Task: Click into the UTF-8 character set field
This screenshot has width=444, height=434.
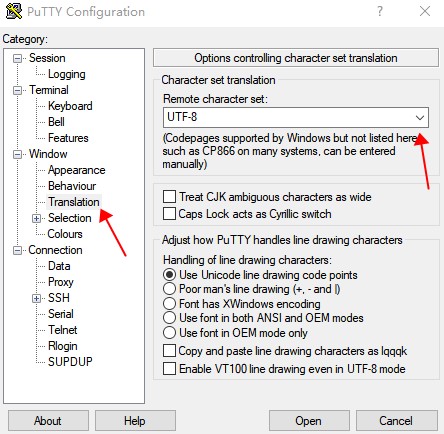Action: [287, 117]
